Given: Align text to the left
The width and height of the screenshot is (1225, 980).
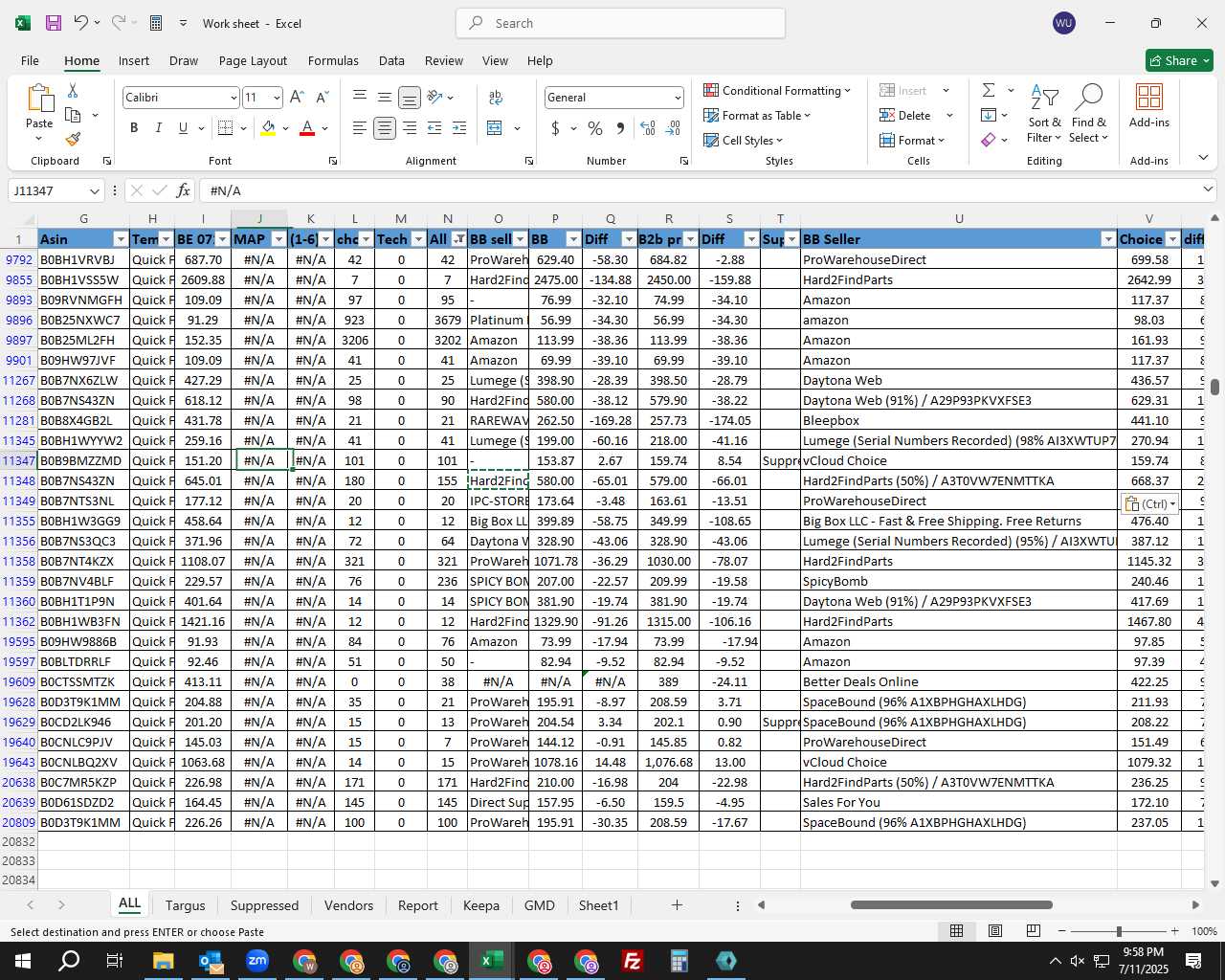Looking at the screenshot, I should point(360,128).
